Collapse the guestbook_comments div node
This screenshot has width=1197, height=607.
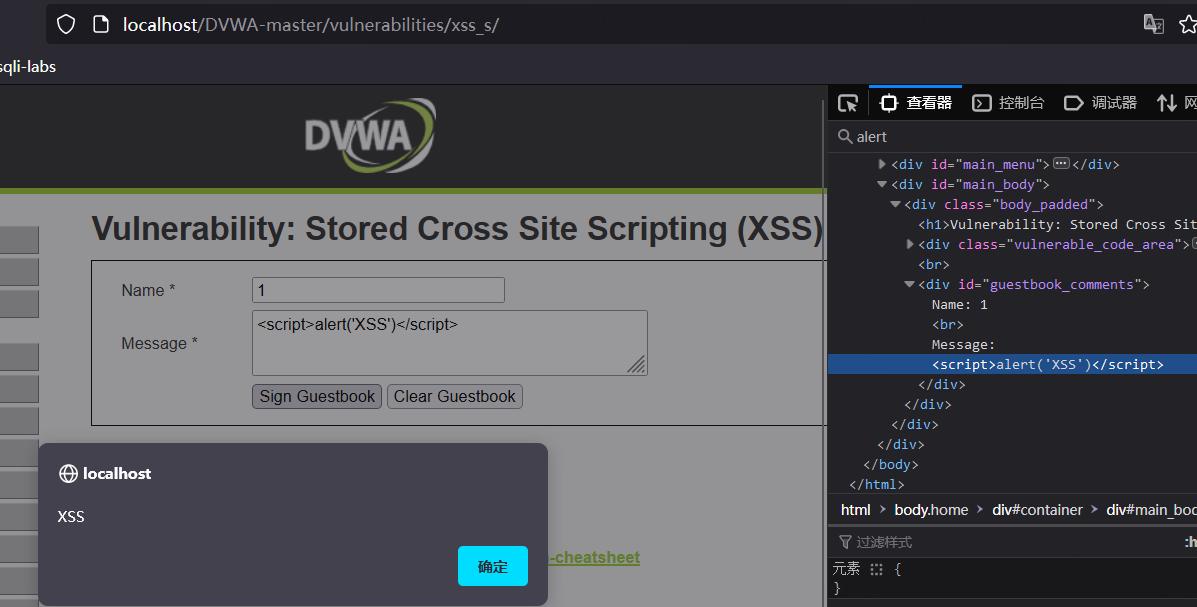(910, 284)
